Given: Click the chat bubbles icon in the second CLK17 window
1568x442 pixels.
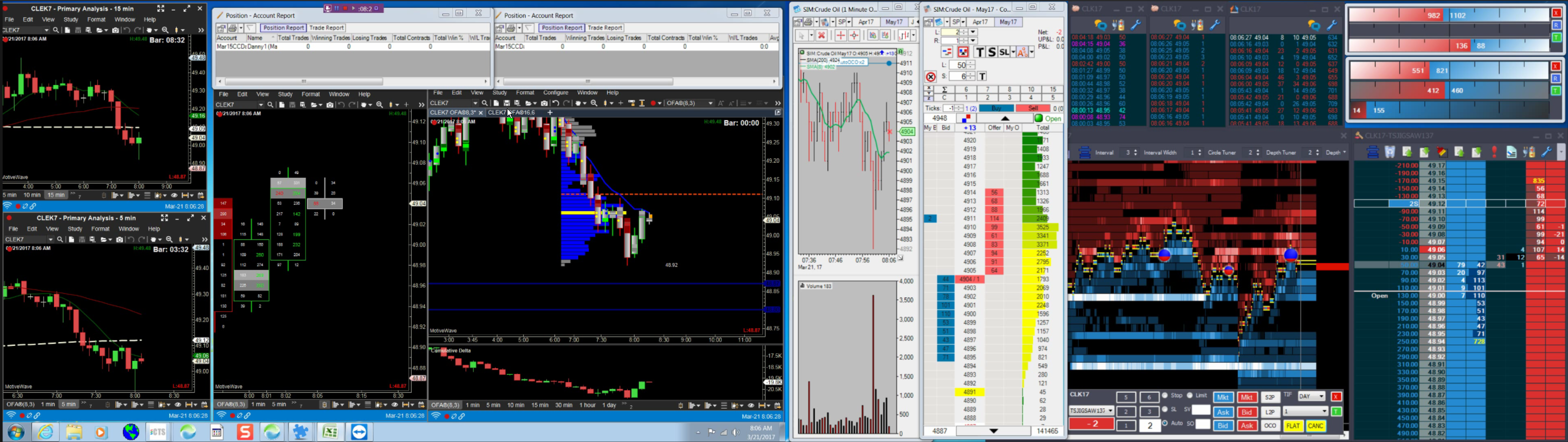Looking at the screenshot, I should tap(1179, 25).
